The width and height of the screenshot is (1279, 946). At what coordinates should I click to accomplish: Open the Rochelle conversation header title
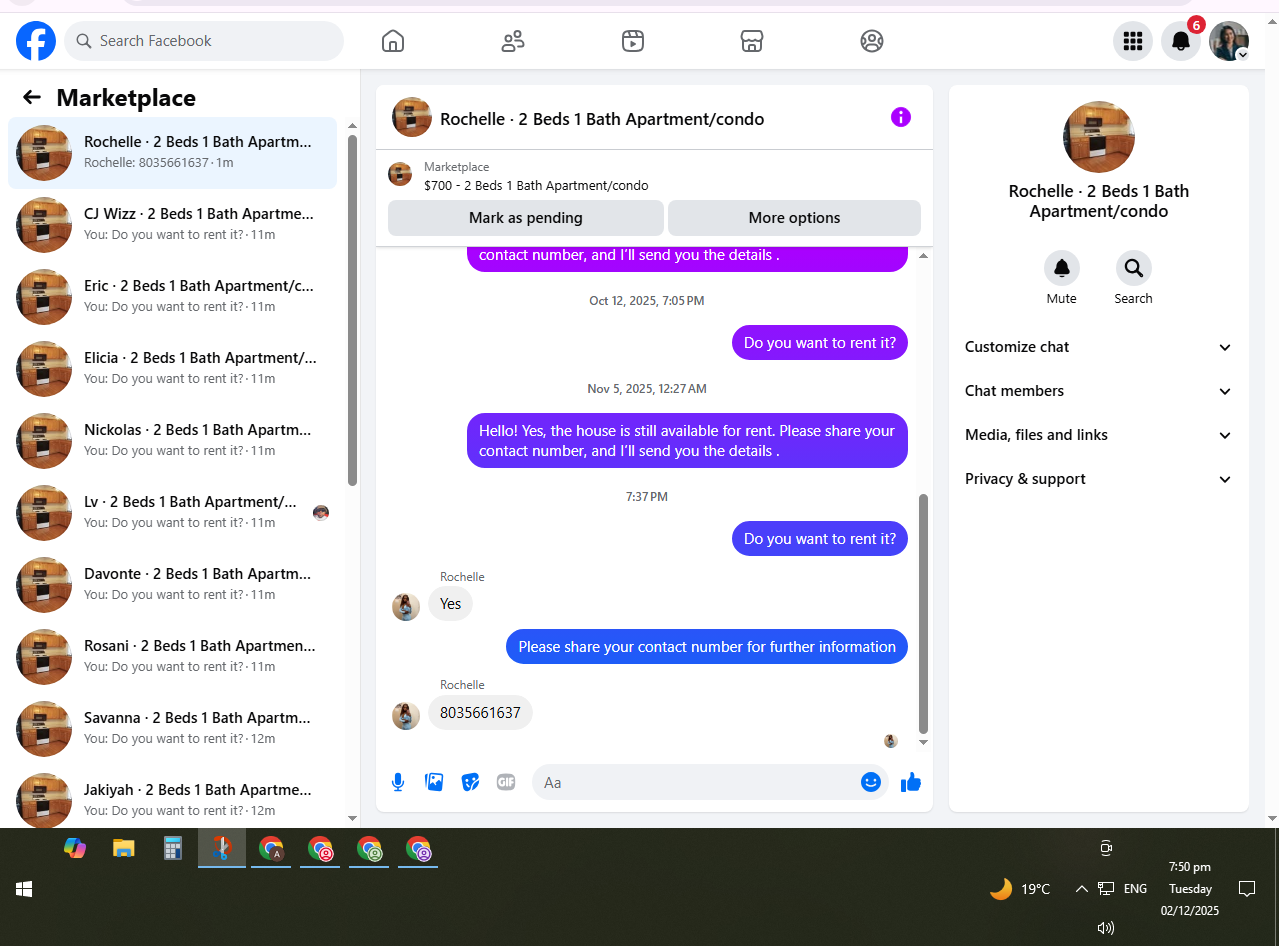(602, 119)
